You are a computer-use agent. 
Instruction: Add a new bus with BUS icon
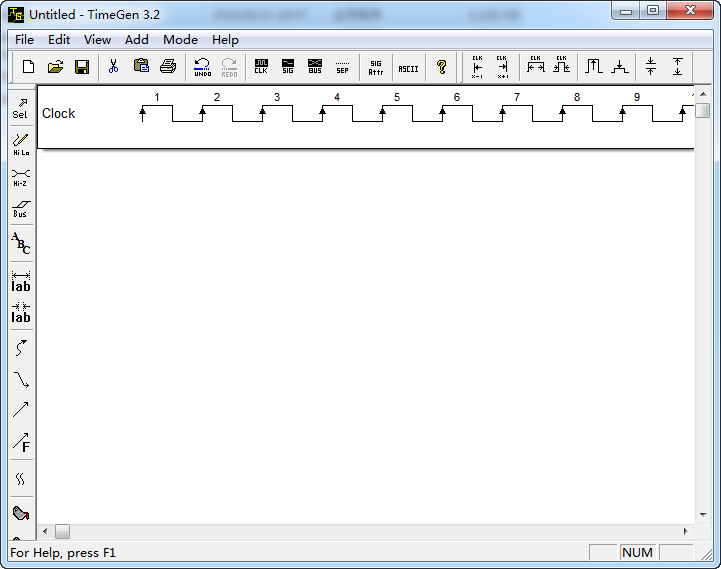point(315,67)
